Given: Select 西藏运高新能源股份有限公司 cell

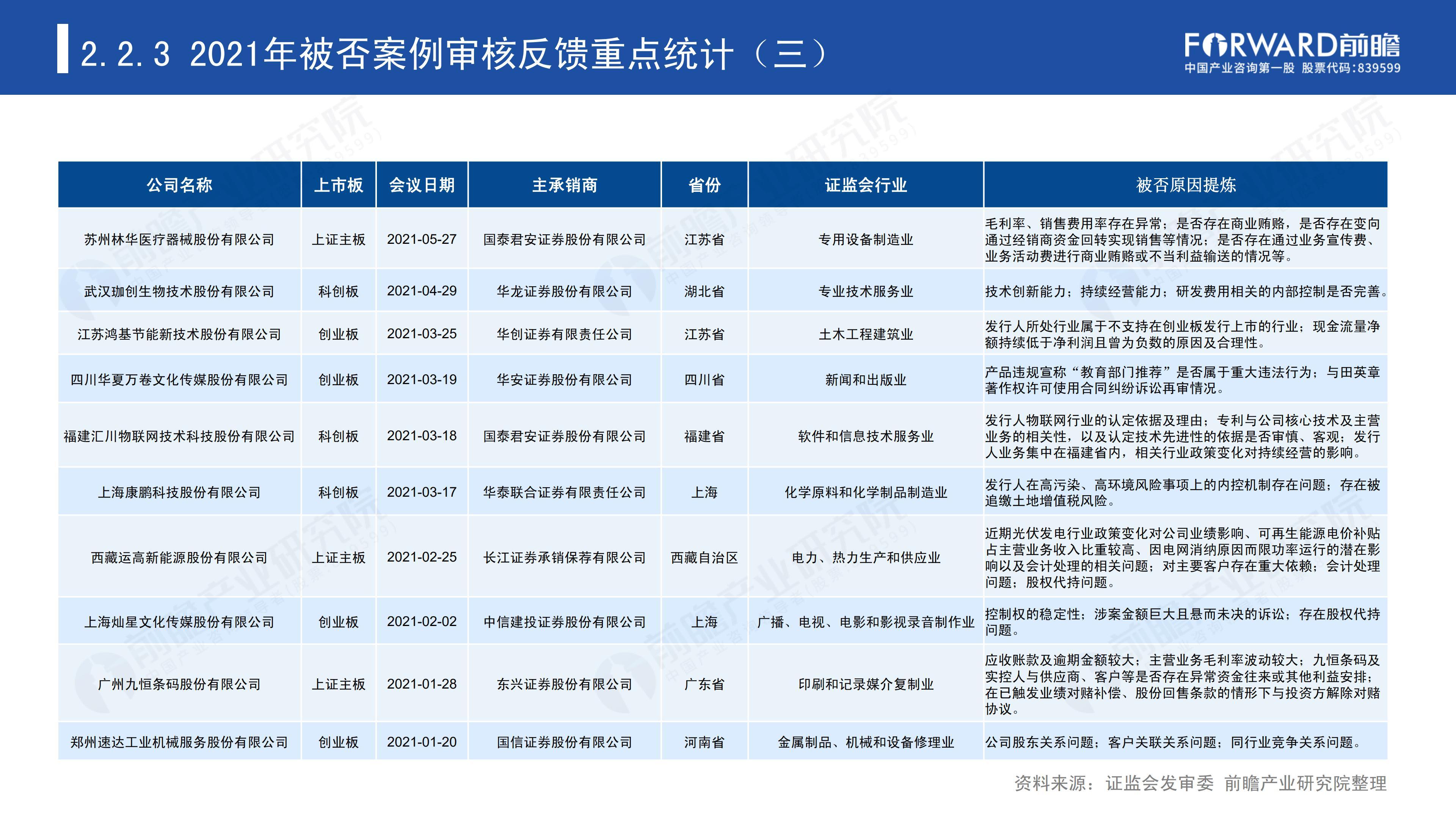Looking at the screenshot, I should [x=179, y=557].
